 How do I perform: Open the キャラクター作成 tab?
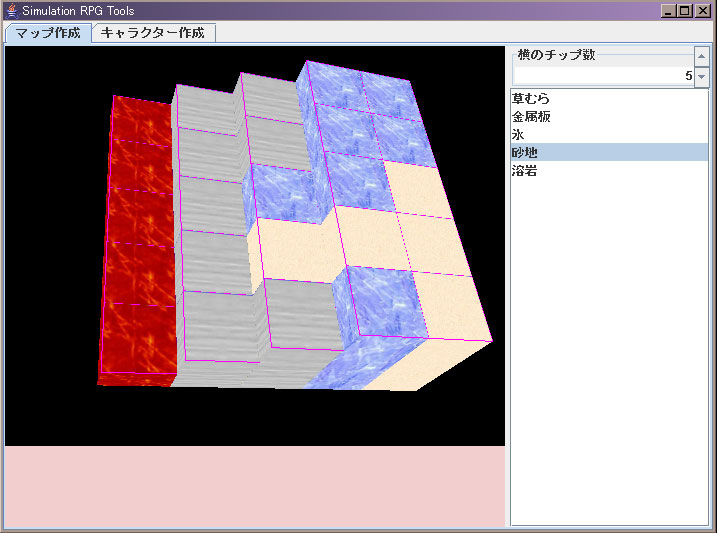[x=153, y=33]
